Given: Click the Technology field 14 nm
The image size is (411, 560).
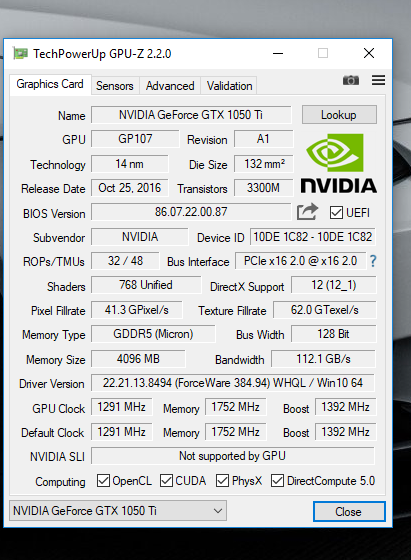Looking at the screenshot, I should point(129,164).
